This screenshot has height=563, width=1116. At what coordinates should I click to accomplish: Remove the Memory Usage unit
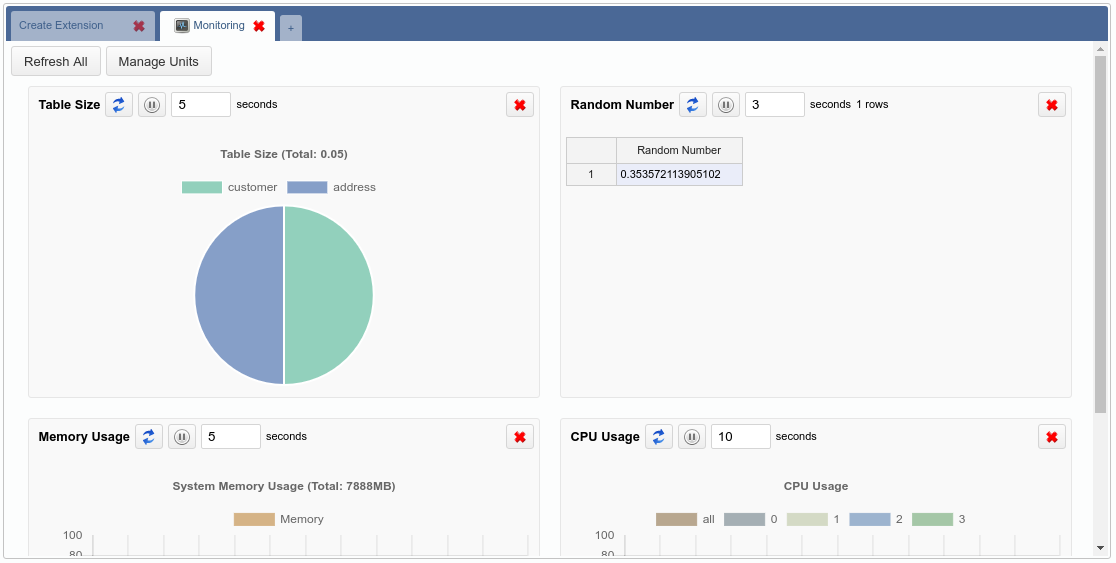tap(520, 437)
